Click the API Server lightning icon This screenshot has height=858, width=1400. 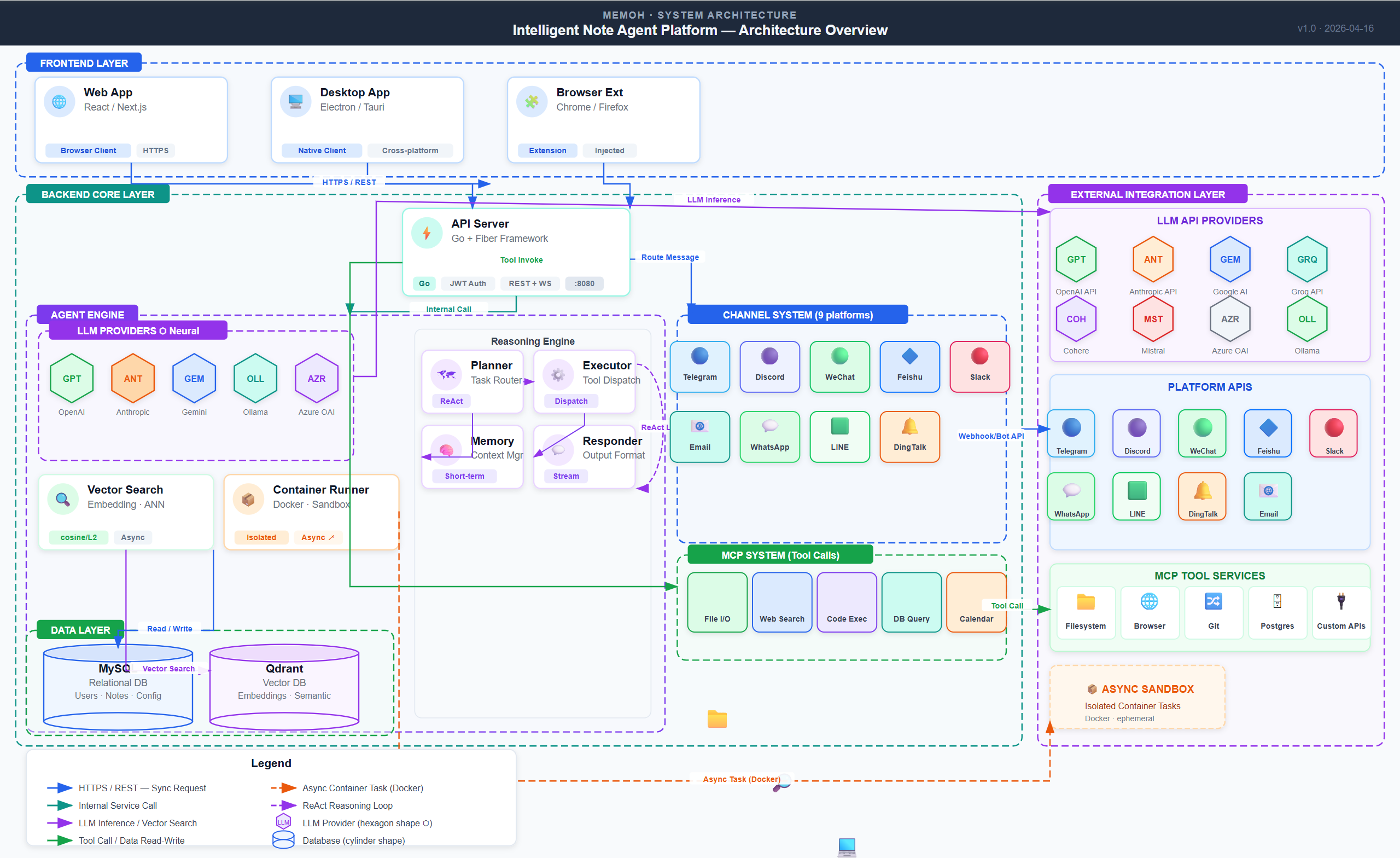(x=427, y=233)
